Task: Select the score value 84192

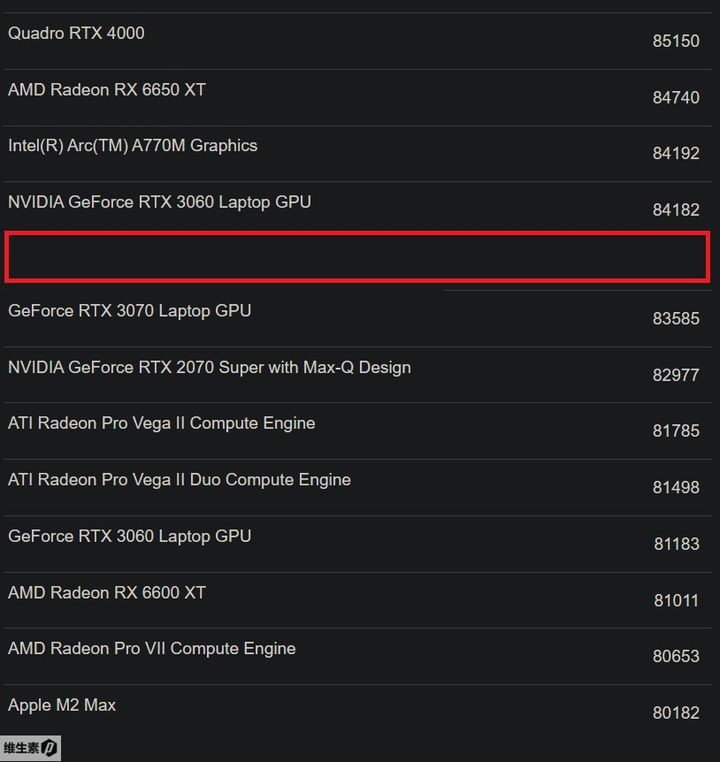Action: pyautogui.click(x=676, y=154)
